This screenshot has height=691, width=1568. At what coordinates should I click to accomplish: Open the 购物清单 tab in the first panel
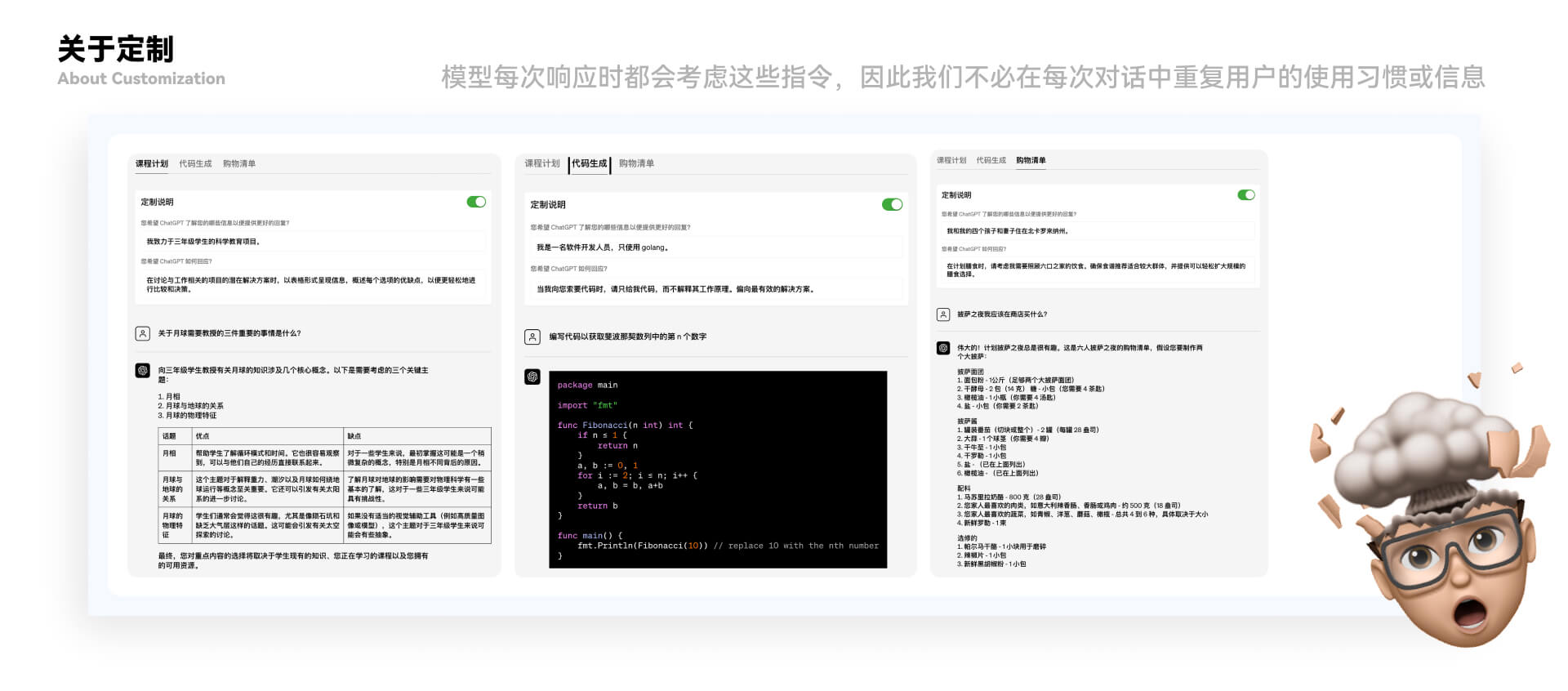pyautogui.click(x=239, y=163)
